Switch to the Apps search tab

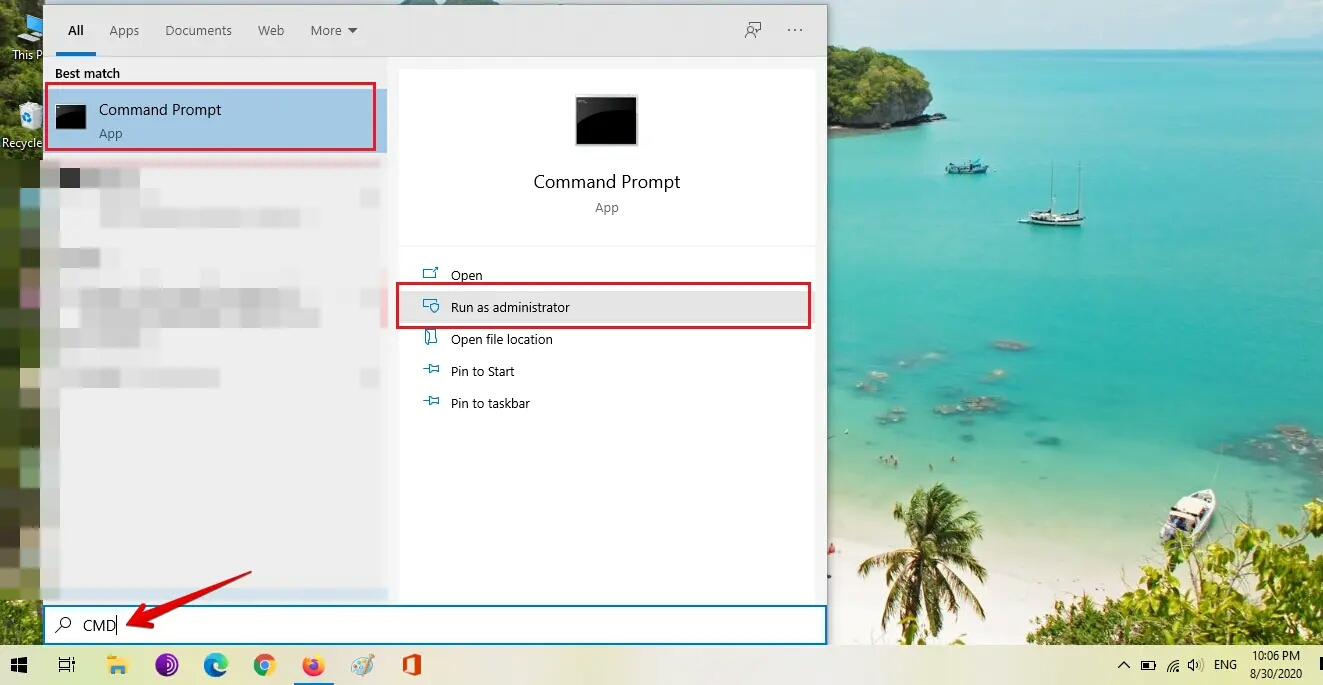point(124,31)
